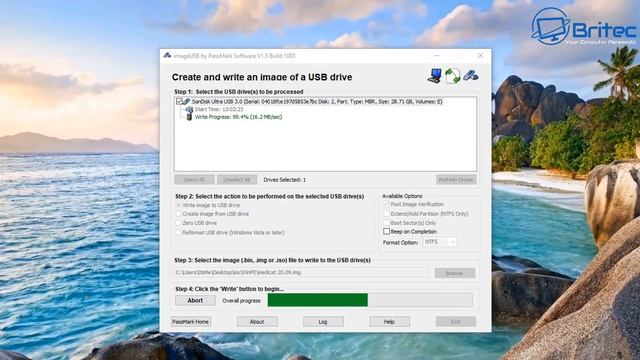640x360 pixels.
Task: Uncheck the SanDisk Ultra USB 3.0 drive checkbox
Action: tap(179, 101)
